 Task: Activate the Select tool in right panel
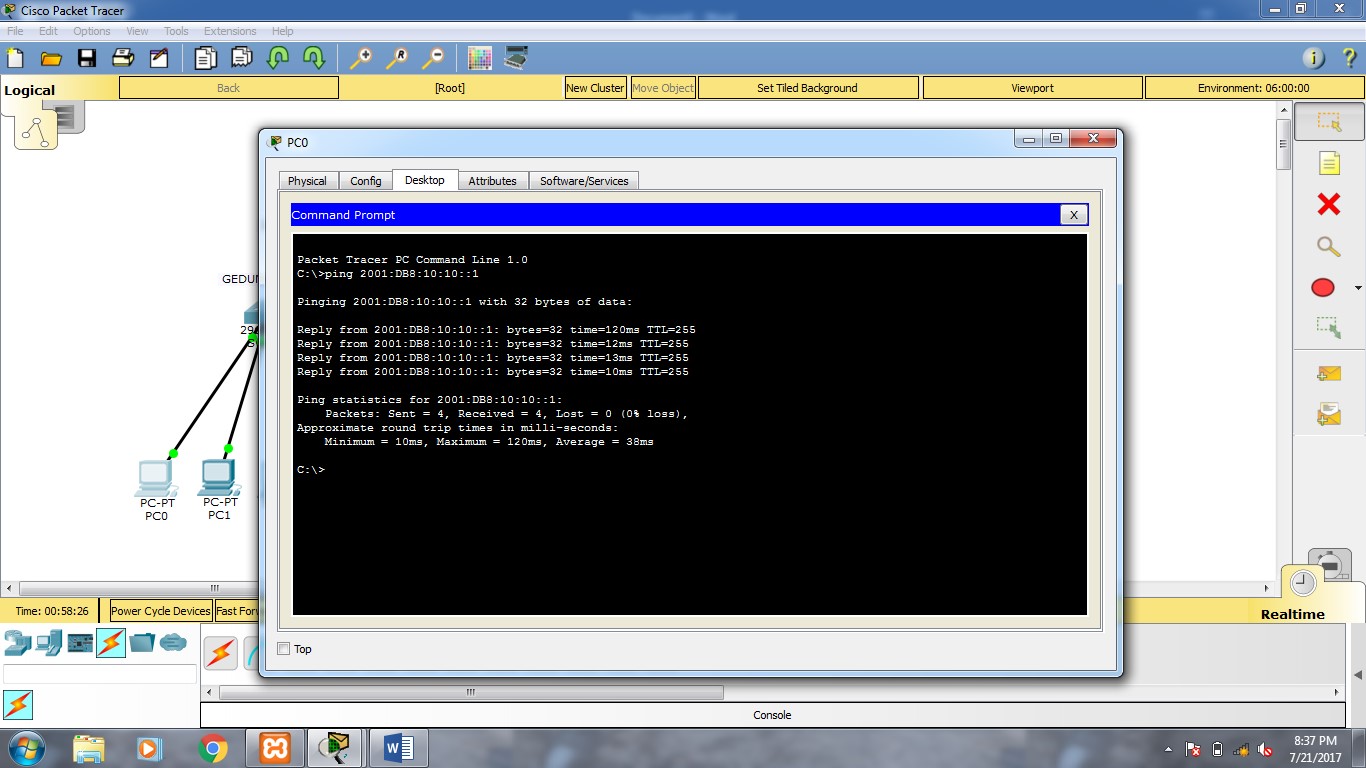(x=1328, y=122)
